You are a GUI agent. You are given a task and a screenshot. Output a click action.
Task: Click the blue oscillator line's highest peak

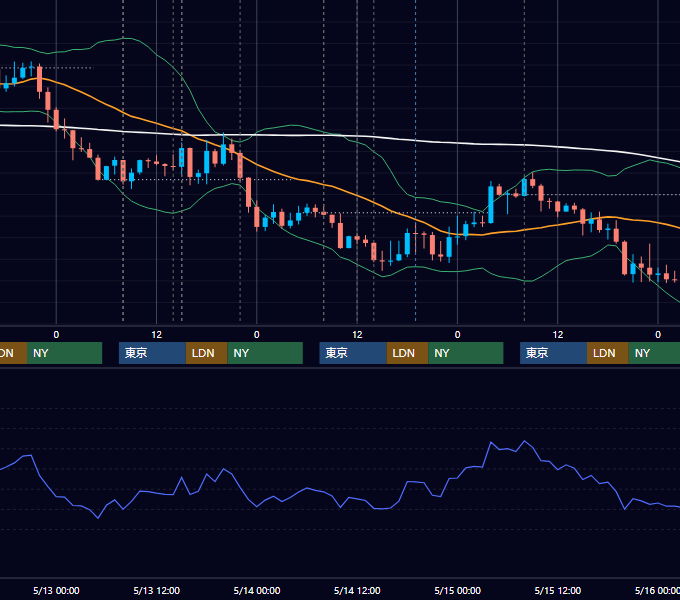pos(525,441)
